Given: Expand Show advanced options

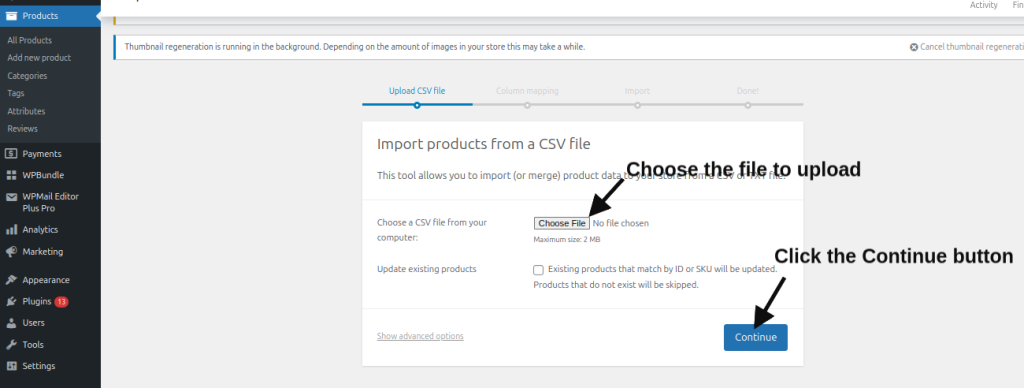Looking at the screenshot, I should point(420,336).
